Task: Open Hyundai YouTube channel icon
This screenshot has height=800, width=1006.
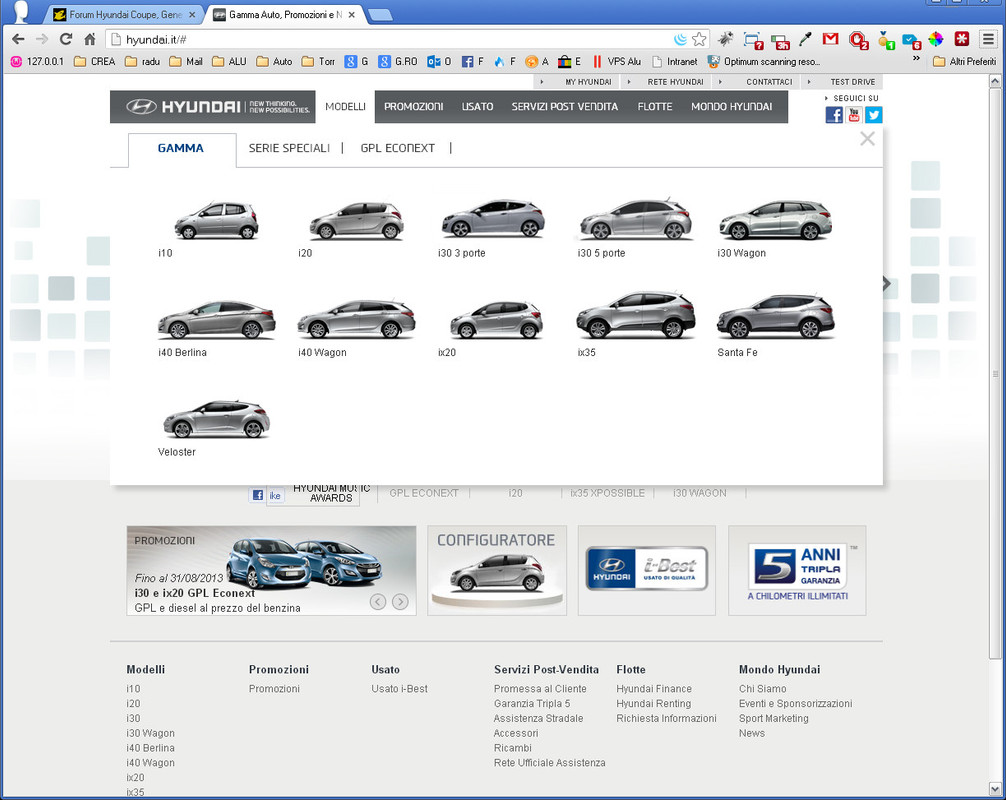Action: coord(854,115)
